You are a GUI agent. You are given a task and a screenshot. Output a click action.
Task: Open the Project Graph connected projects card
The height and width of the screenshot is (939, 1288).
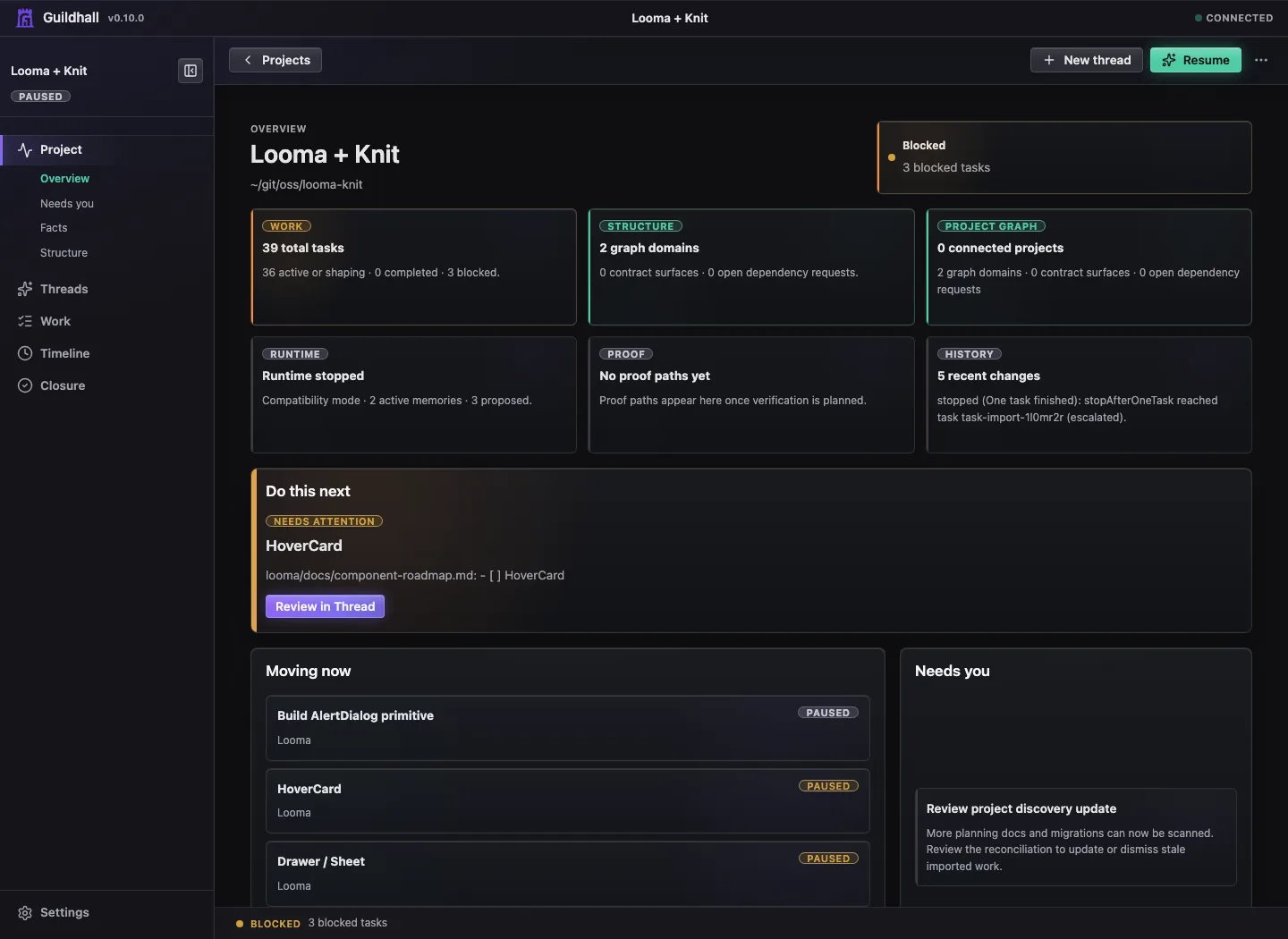(x=1089, y=266)
